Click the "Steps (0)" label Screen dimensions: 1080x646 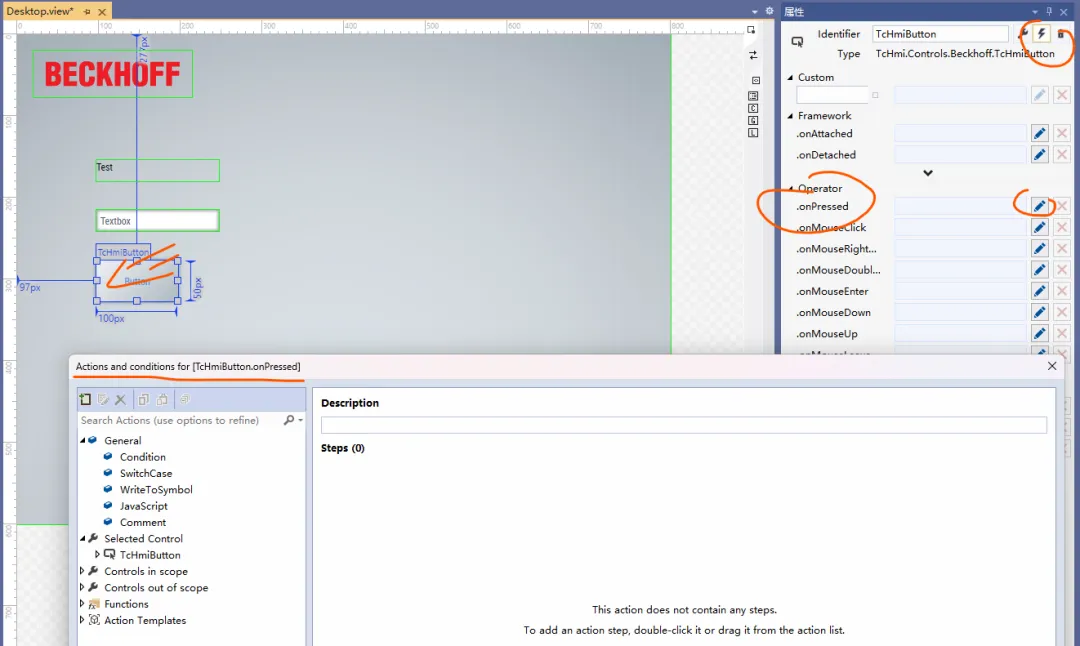click(x=342, y=448)
